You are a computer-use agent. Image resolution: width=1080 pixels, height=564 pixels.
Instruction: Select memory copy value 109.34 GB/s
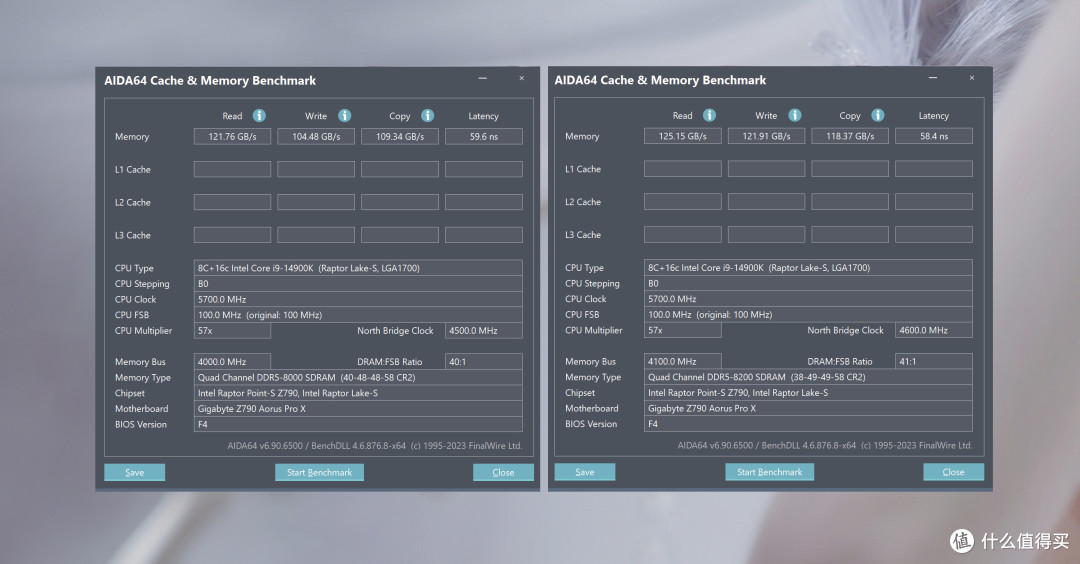pyautogui.click(x=400, y=136)
